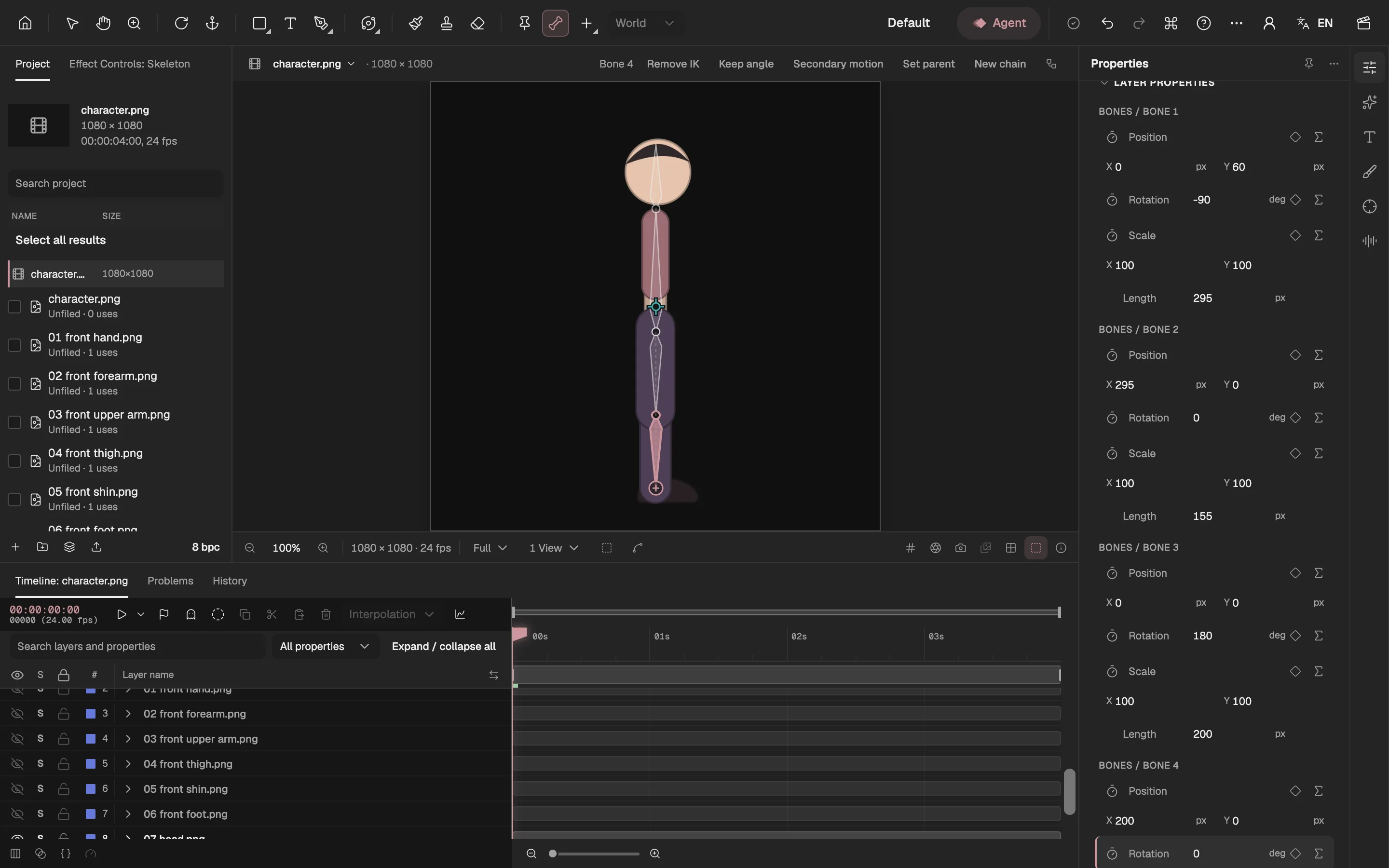Screen dimensions: 1389x868
Task: Expand the 02 front forearm.png layer
Action: pyautogui.click(x=128, y=714)
